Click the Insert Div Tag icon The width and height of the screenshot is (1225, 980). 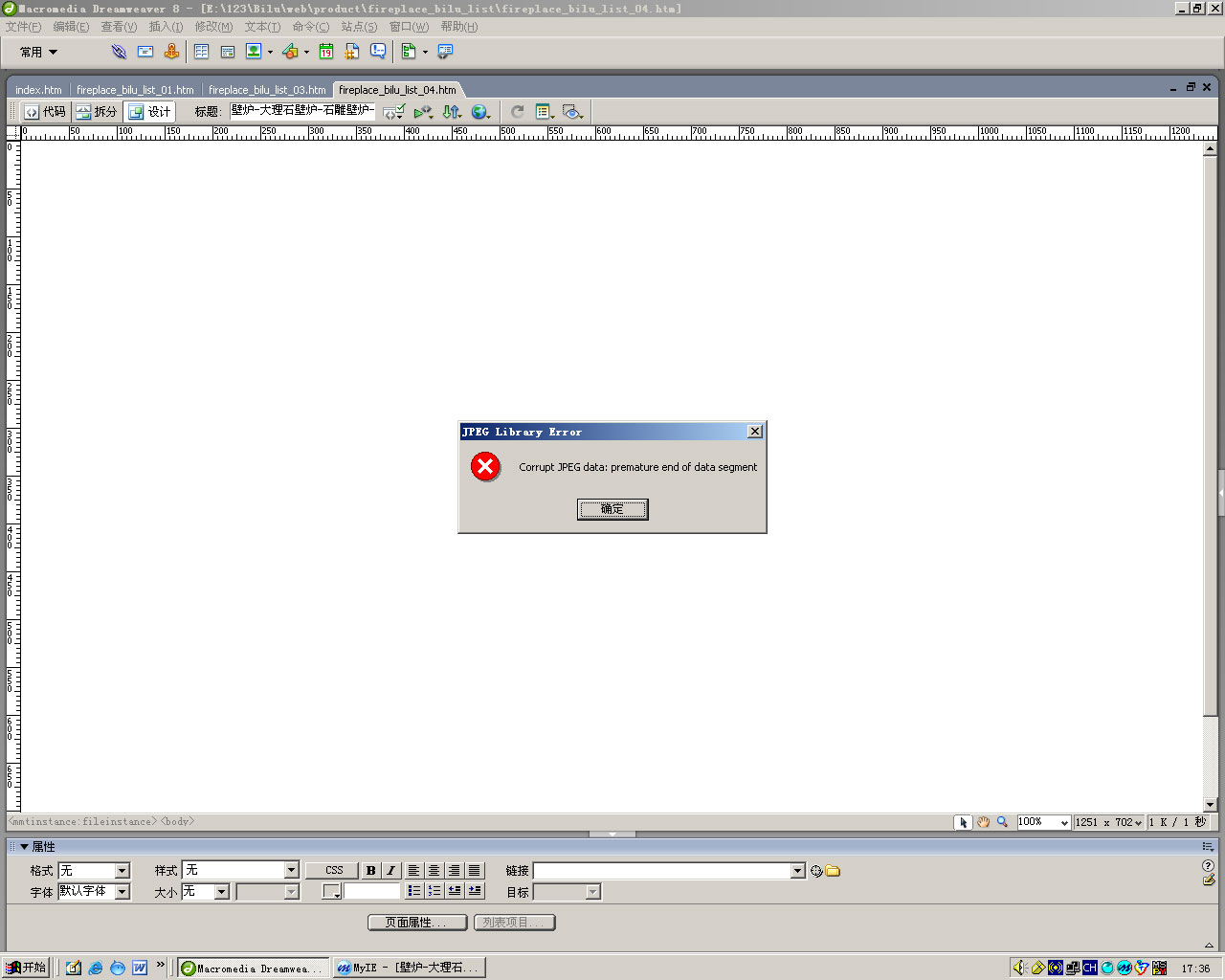click(228, 52)
